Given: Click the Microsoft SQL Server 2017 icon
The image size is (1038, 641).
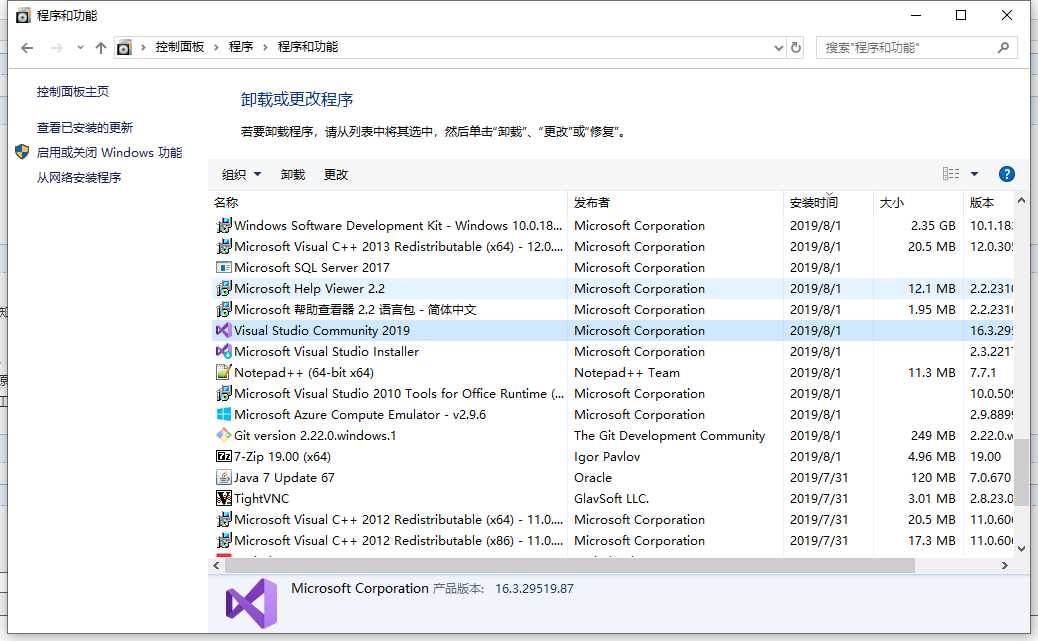Looking at the screenshot, I should [224, 268].
